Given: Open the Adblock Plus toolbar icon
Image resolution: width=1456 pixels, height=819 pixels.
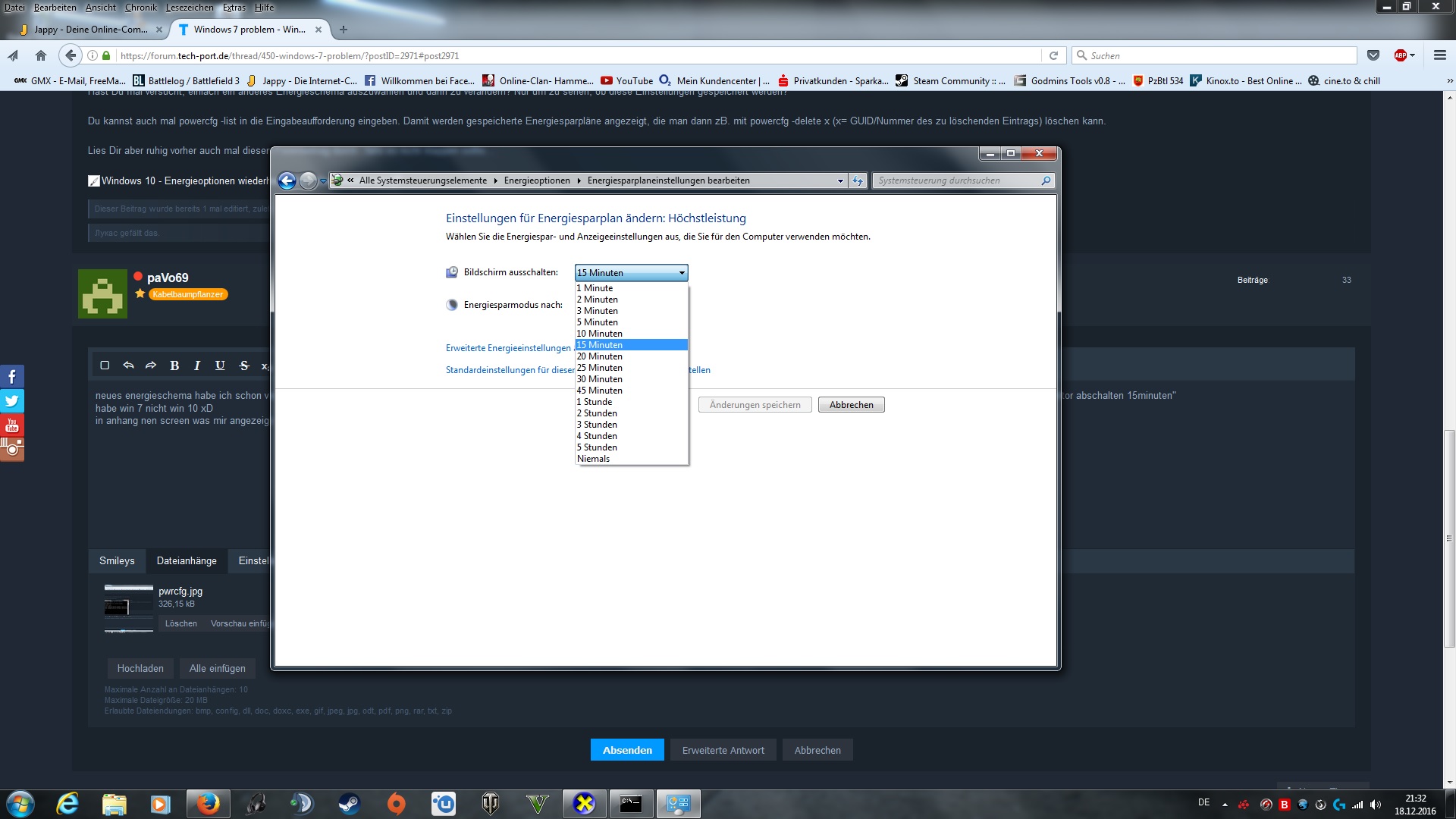Looking at the screenshot, I should [1401, 55].
